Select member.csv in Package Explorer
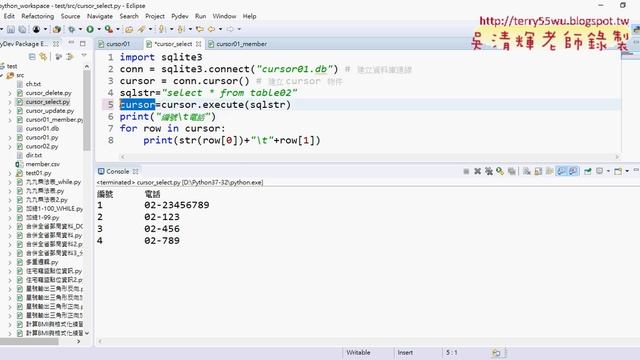The height and width of the screenshot is (360, 640). 42,164
